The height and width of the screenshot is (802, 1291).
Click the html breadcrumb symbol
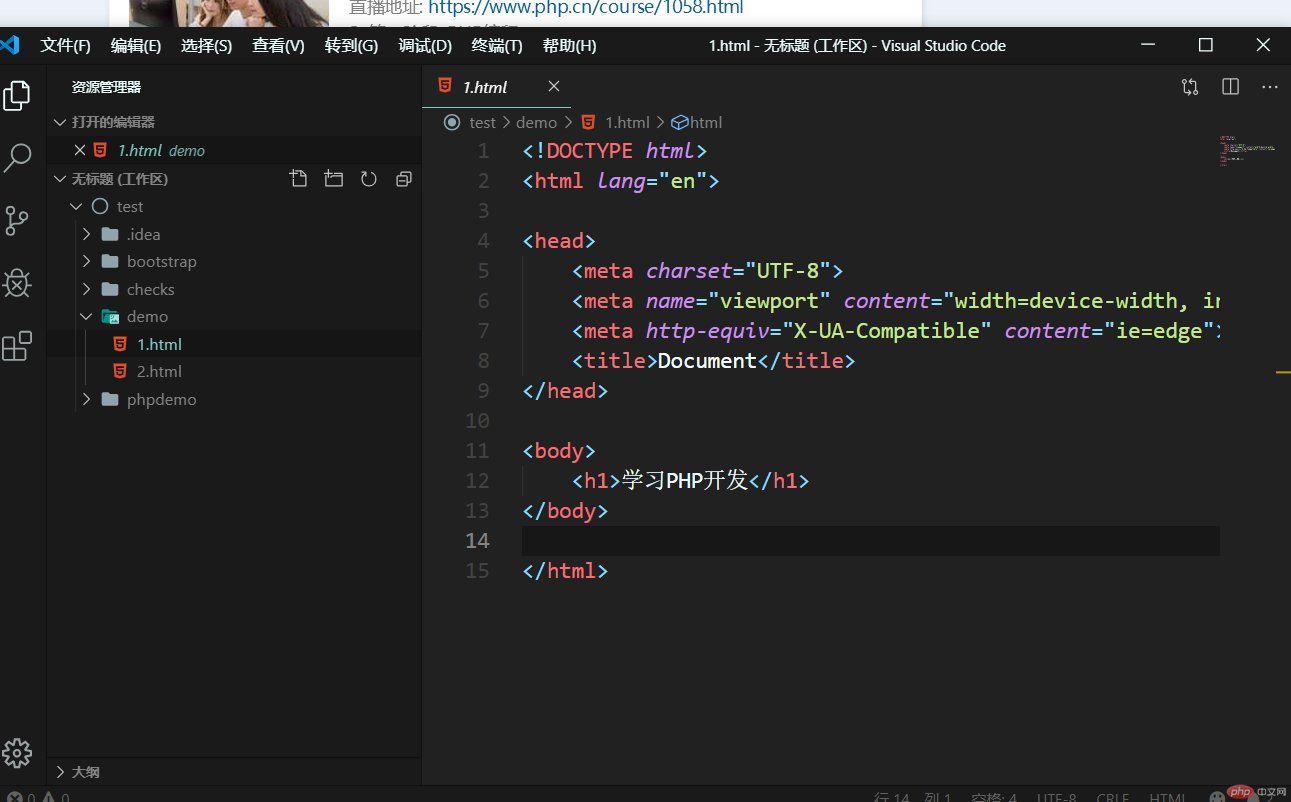tap(706, 122)
